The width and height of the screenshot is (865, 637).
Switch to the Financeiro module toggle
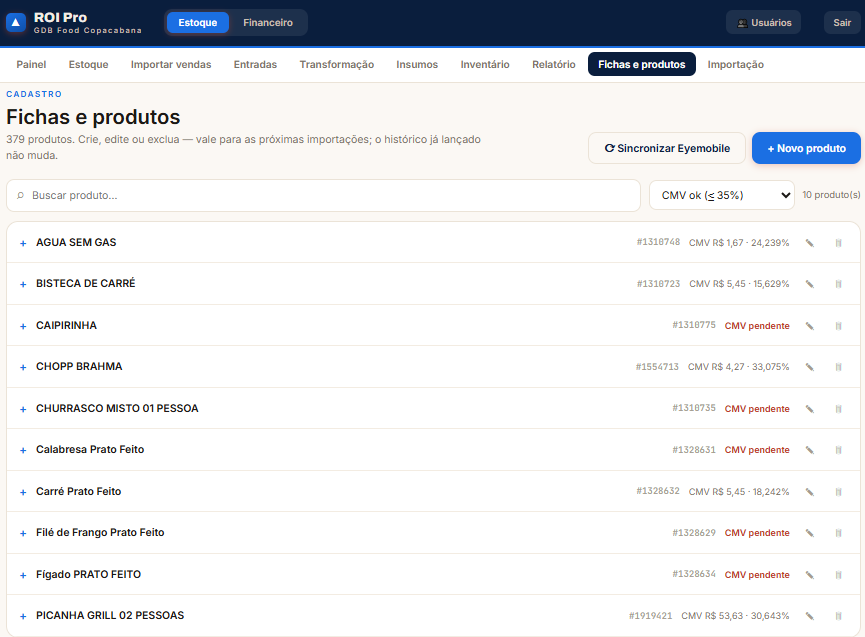268,23
